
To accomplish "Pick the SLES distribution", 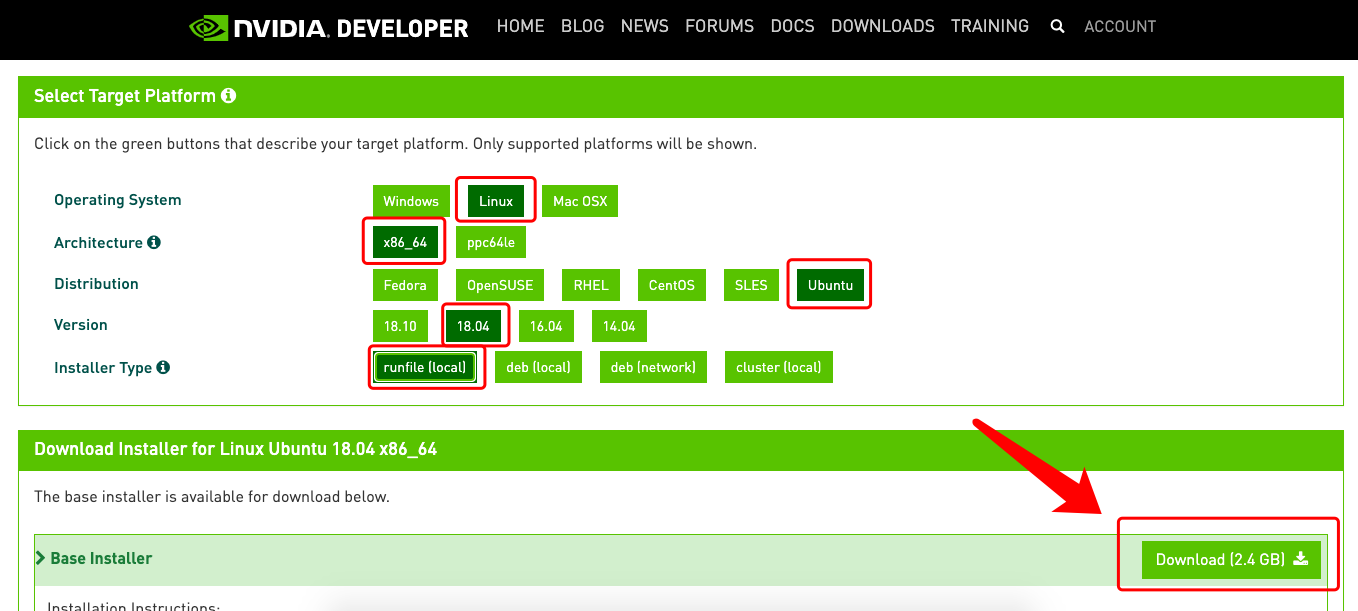I will [751, 285].
